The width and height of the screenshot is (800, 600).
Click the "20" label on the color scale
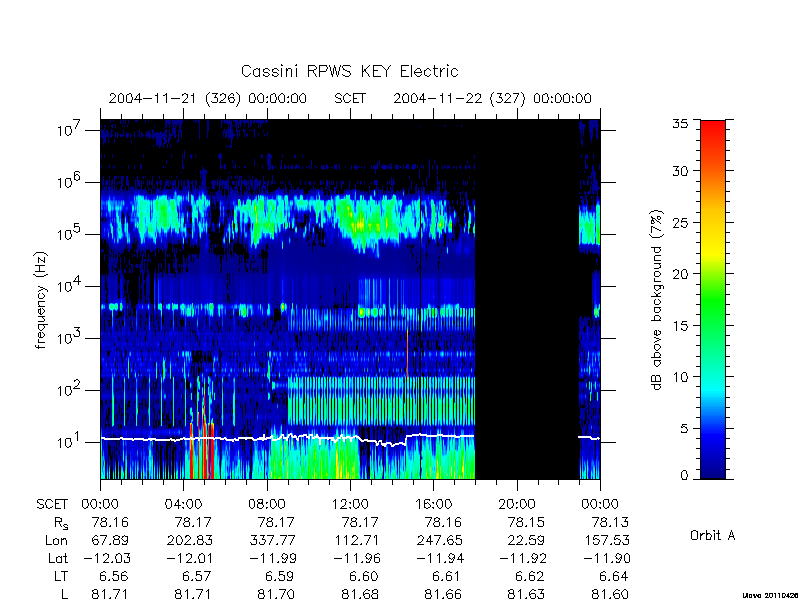680,274
